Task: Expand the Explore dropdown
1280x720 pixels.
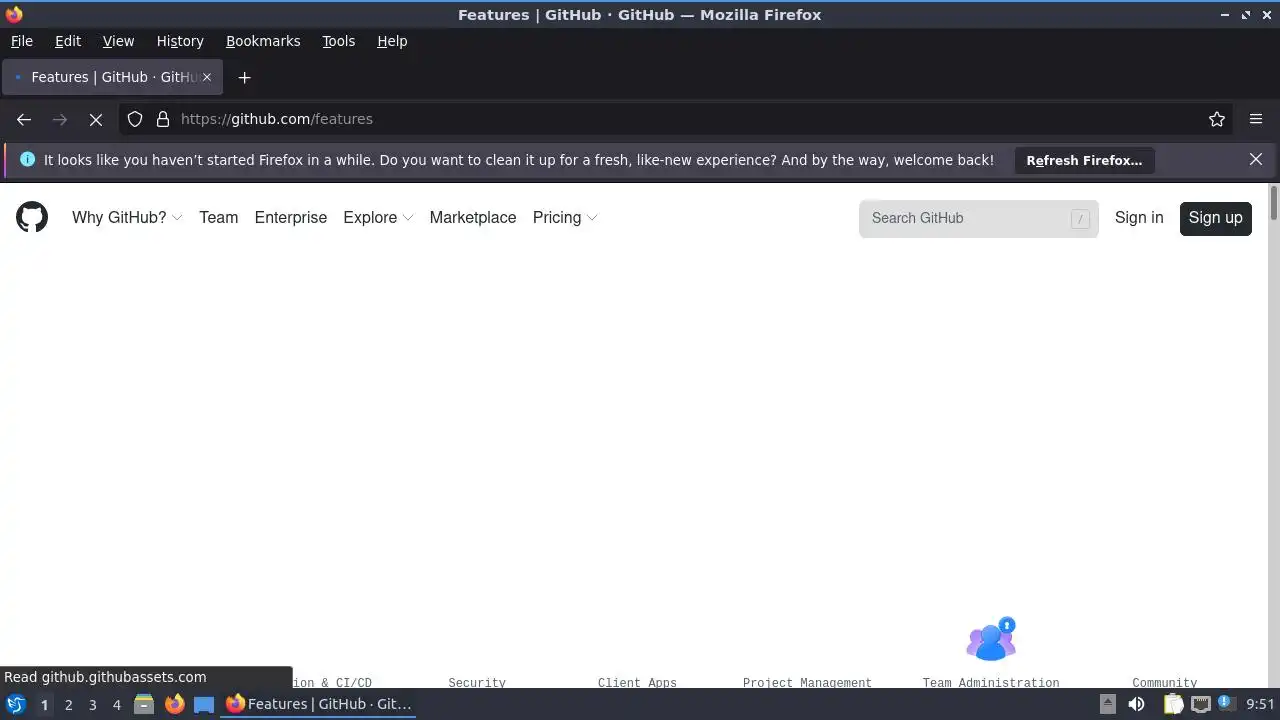Action: point(378,217)
